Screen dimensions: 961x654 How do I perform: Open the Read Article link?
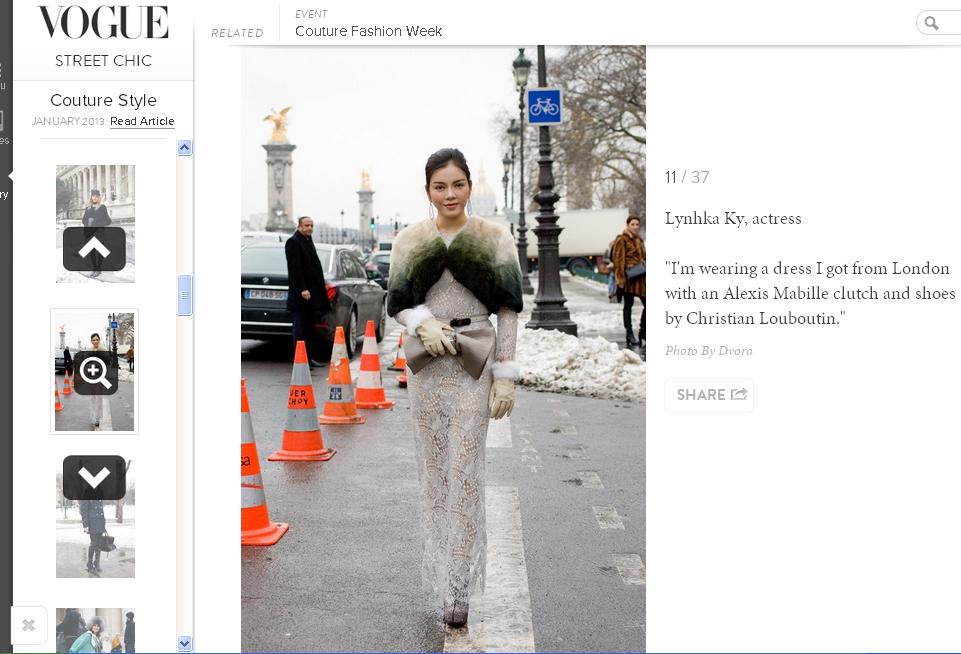tap(142, 121)
